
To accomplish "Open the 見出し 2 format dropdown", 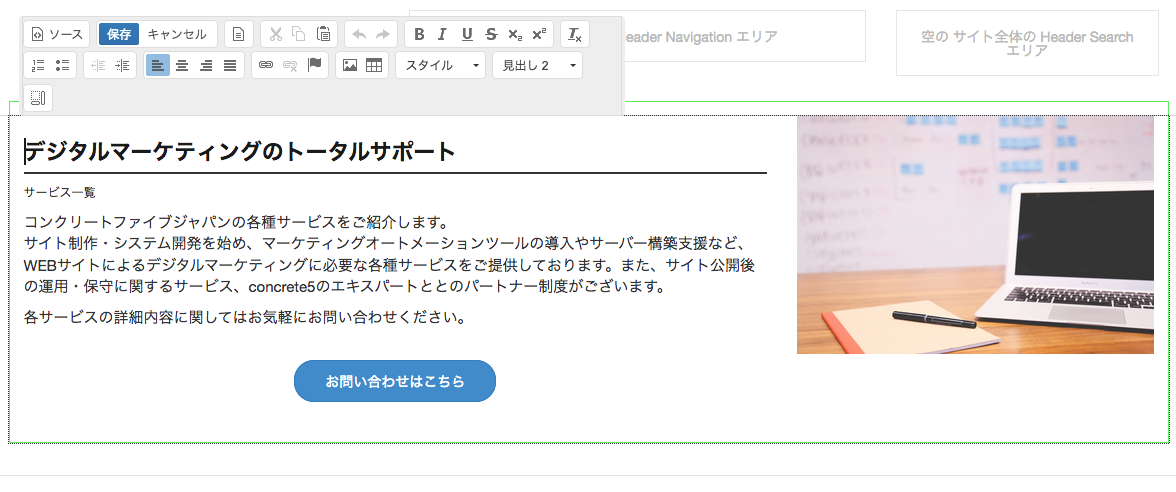I will click(538, 65).
